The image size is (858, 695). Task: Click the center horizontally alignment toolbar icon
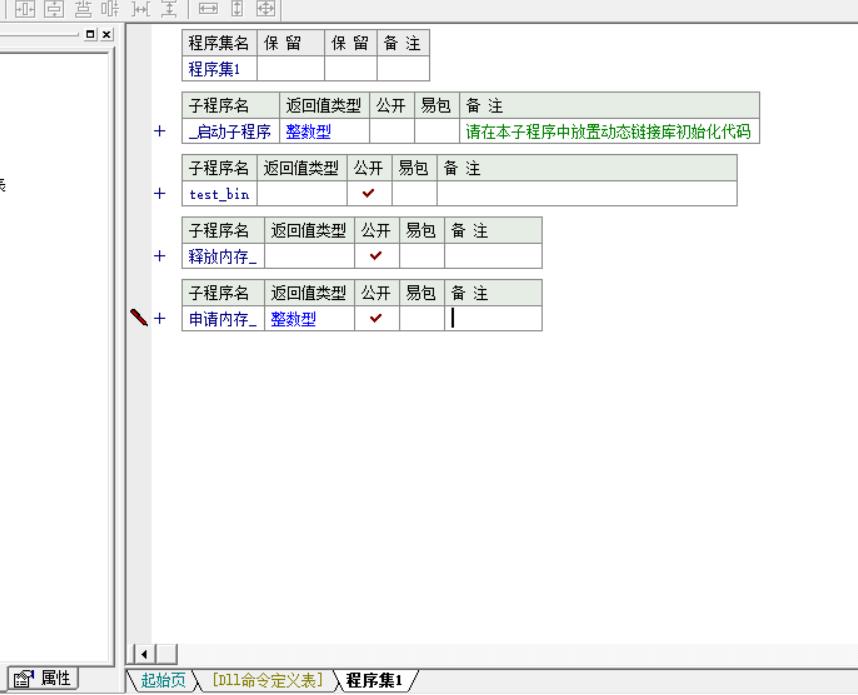(25, 8)
